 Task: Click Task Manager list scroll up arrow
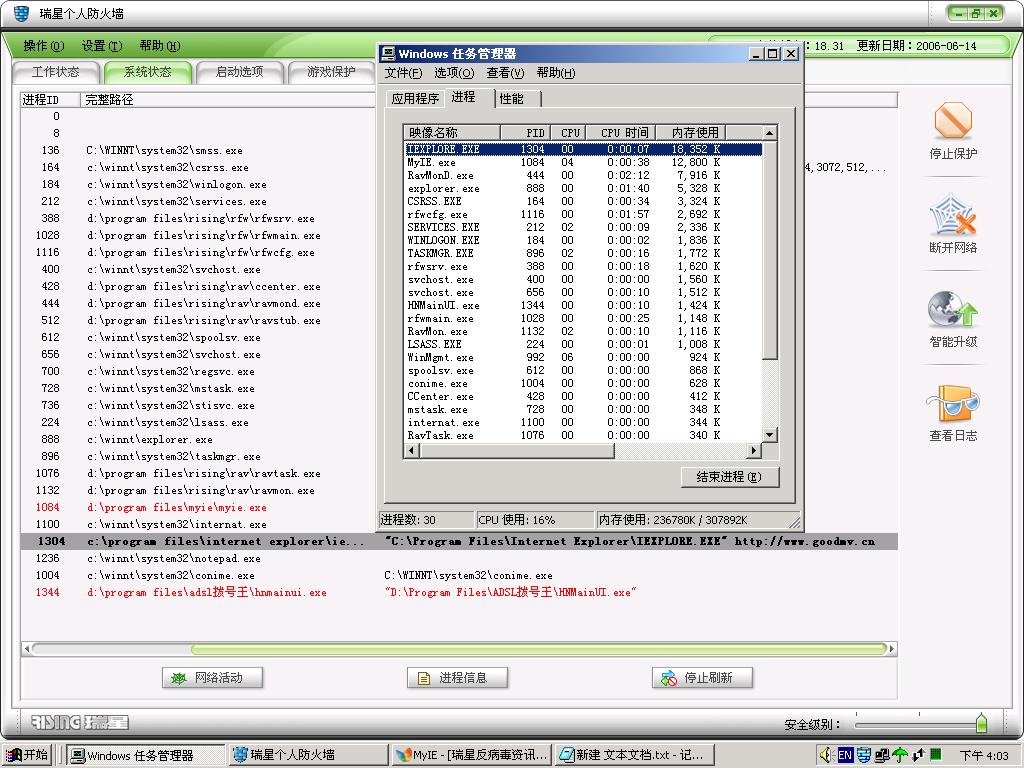[770, 133]
